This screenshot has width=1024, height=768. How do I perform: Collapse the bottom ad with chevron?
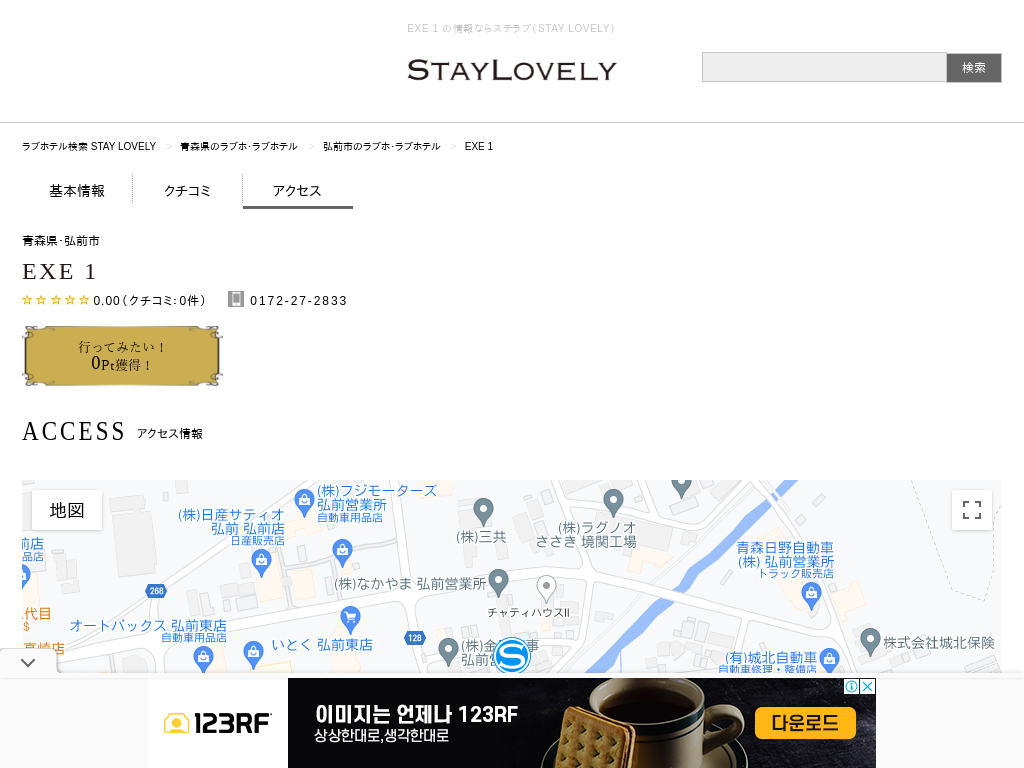pyautogui.click(x=28, y=663)
